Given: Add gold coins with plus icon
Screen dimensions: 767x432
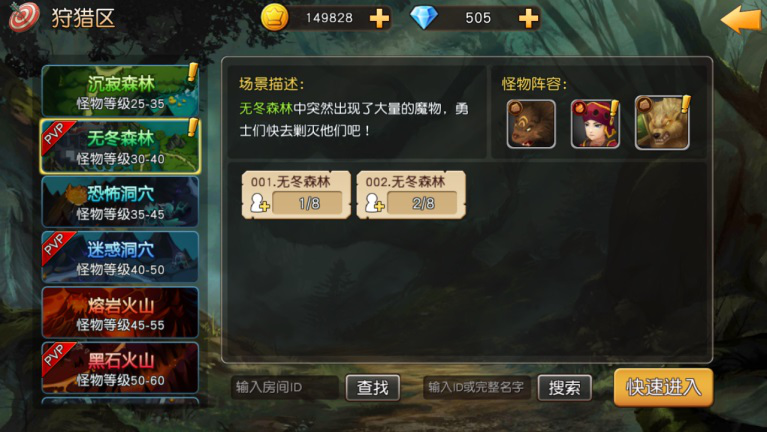Looking at the screenshot, I should 379,19.
